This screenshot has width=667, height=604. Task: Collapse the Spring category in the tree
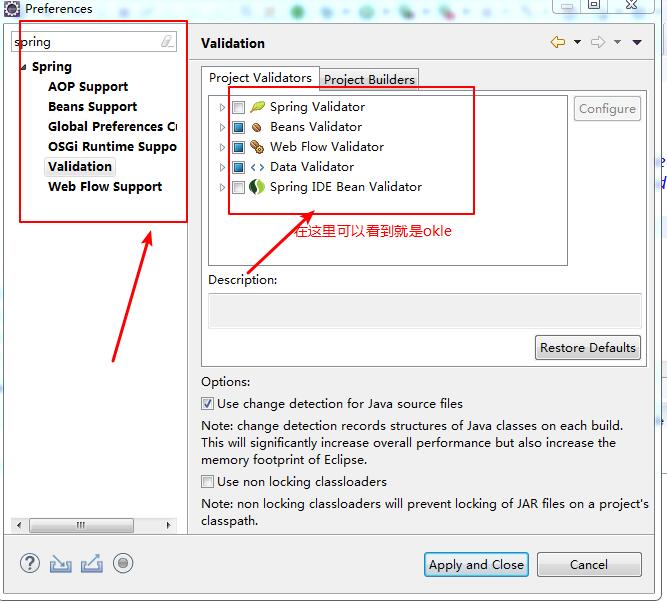(24, 67)
